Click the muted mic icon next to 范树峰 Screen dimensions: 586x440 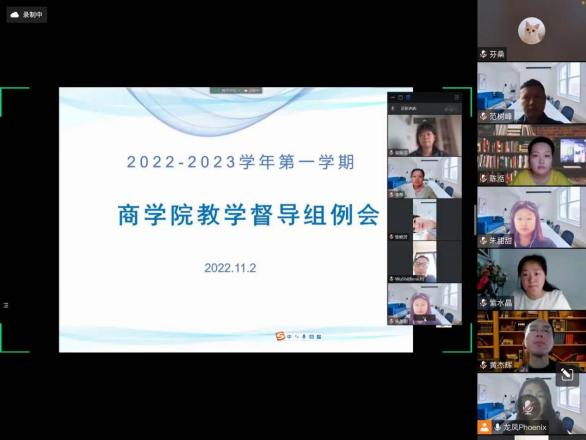pos(484,116)
